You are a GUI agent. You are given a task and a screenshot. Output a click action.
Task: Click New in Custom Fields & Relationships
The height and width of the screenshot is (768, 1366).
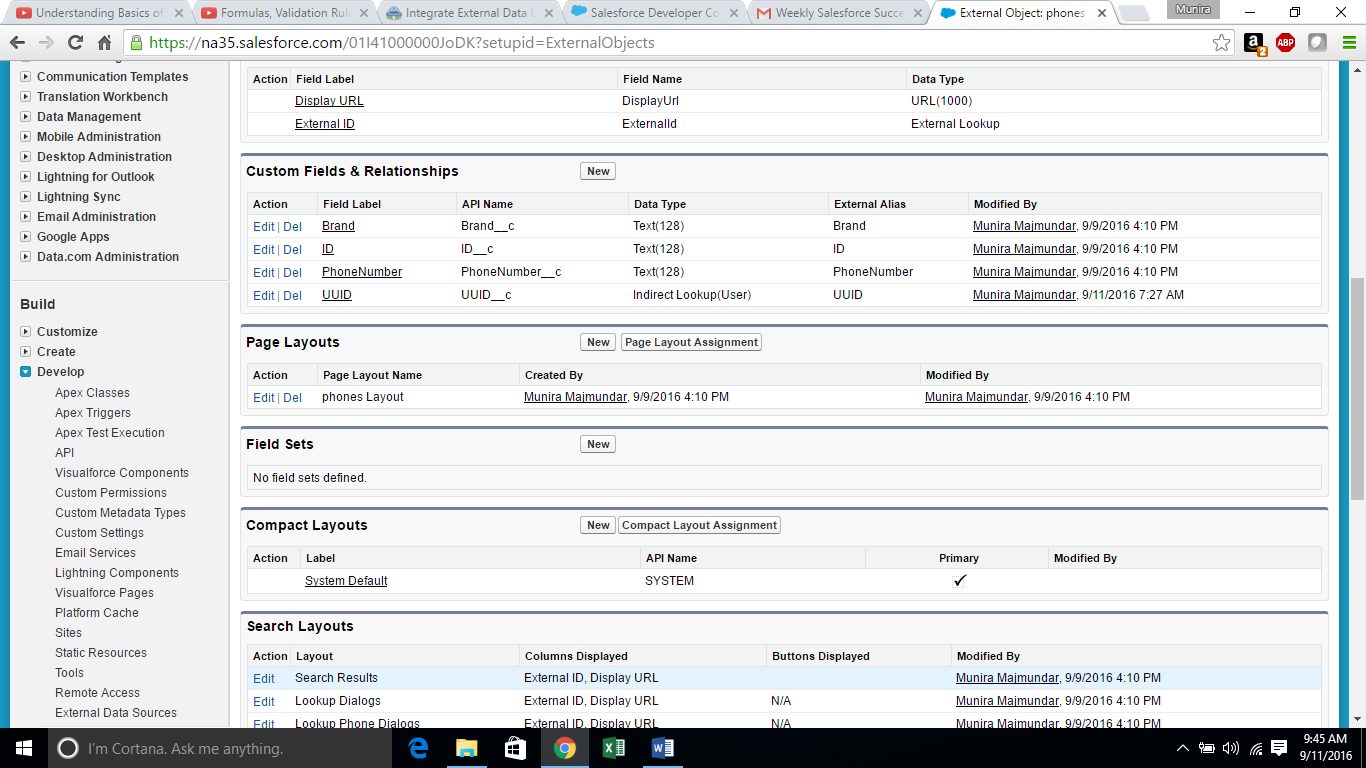tap(598, 171)
